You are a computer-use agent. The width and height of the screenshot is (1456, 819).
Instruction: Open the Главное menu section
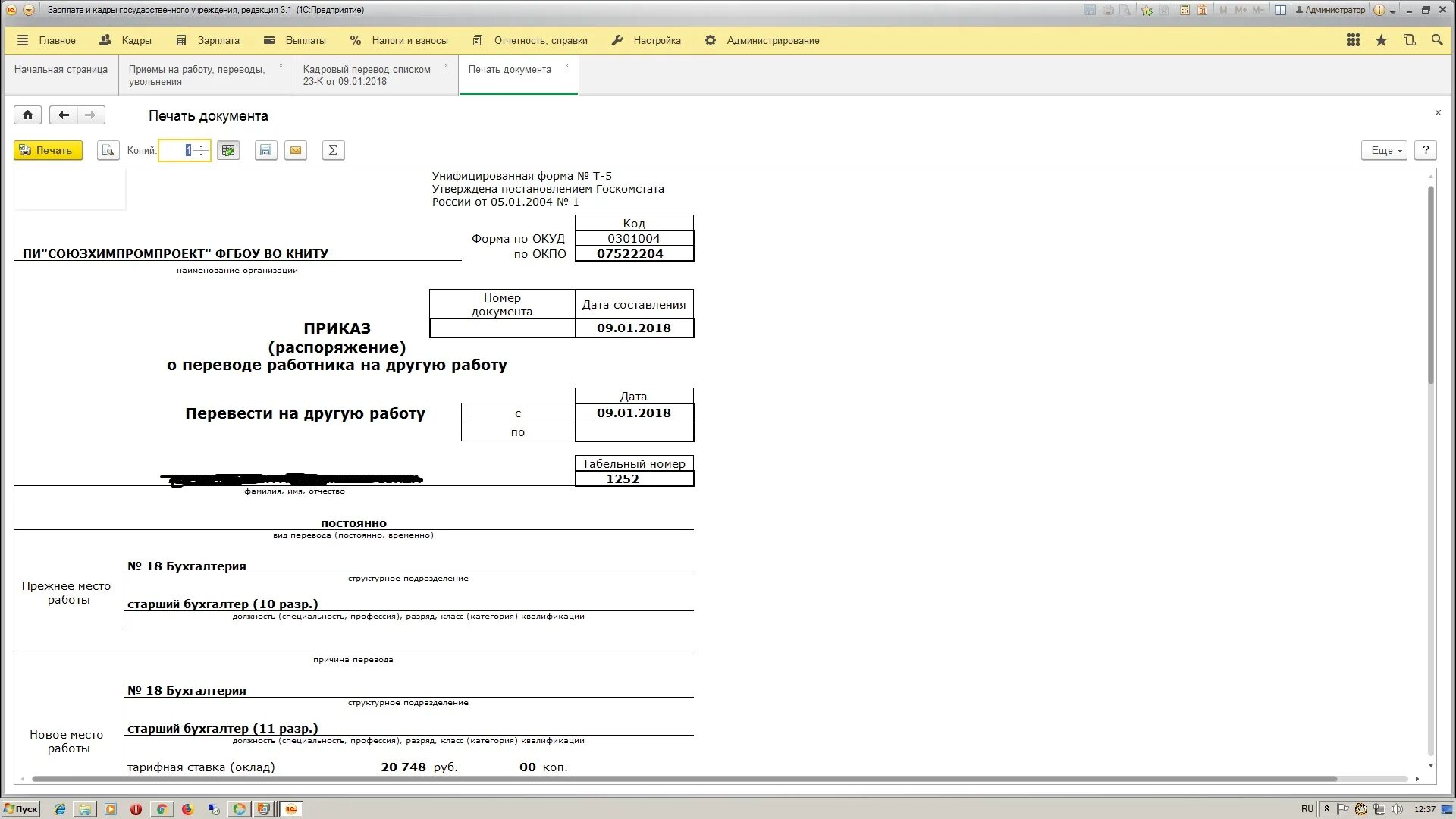pyautogui.click(x=46, y=41)
